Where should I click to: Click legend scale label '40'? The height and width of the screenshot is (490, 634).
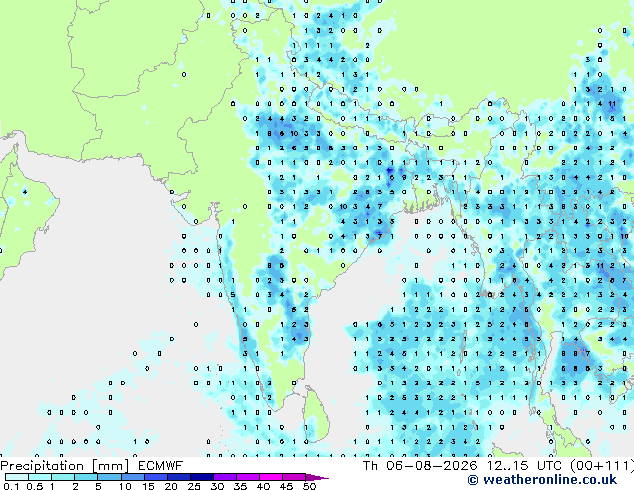[x=263, y=486]
